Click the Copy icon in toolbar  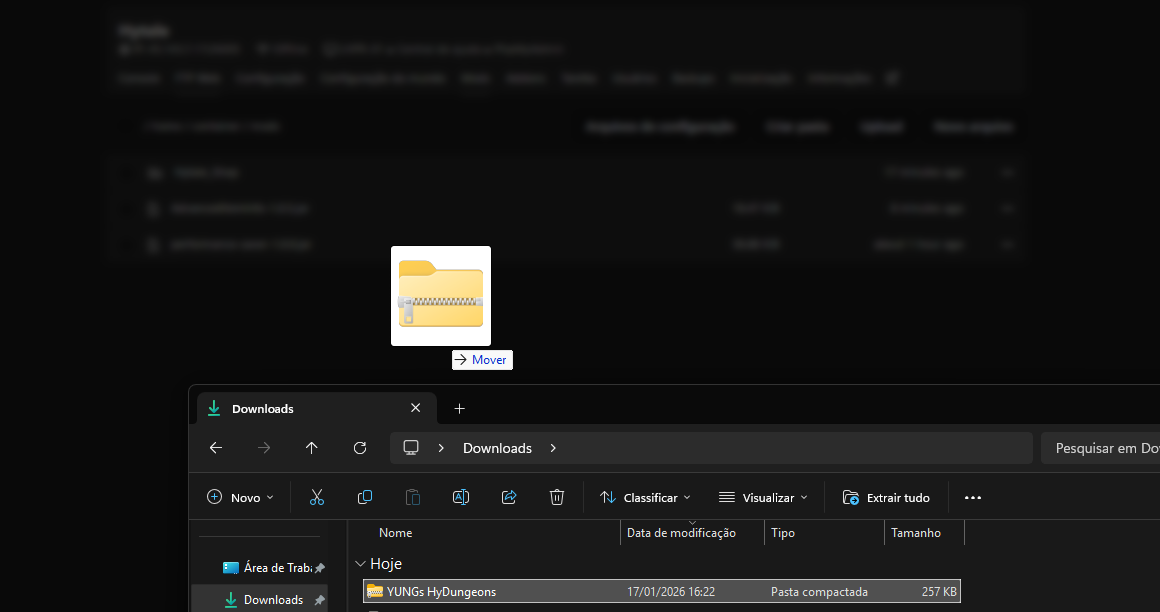click(x=365, y=497)
